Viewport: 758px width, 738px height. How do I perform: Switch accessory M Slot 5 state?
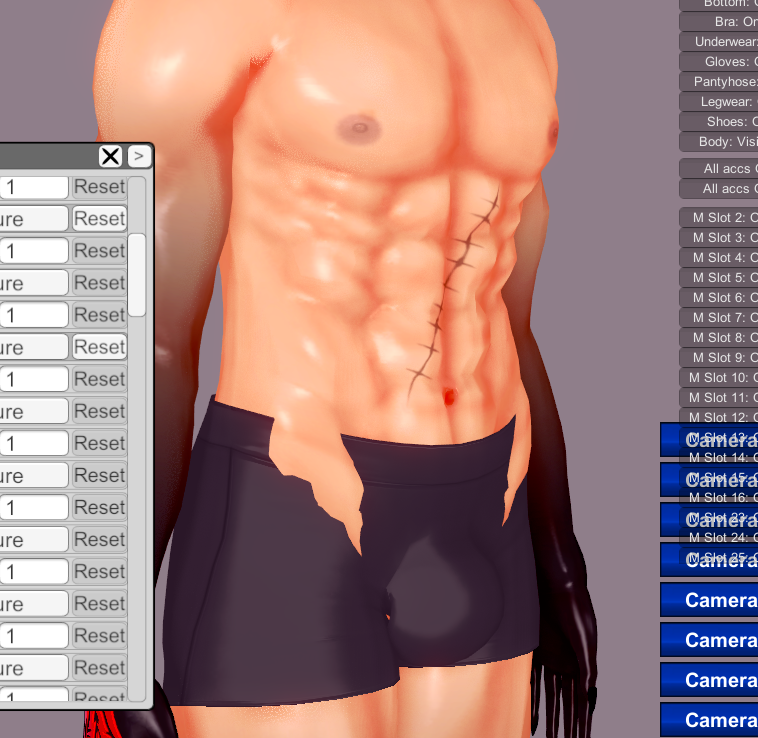719,277
